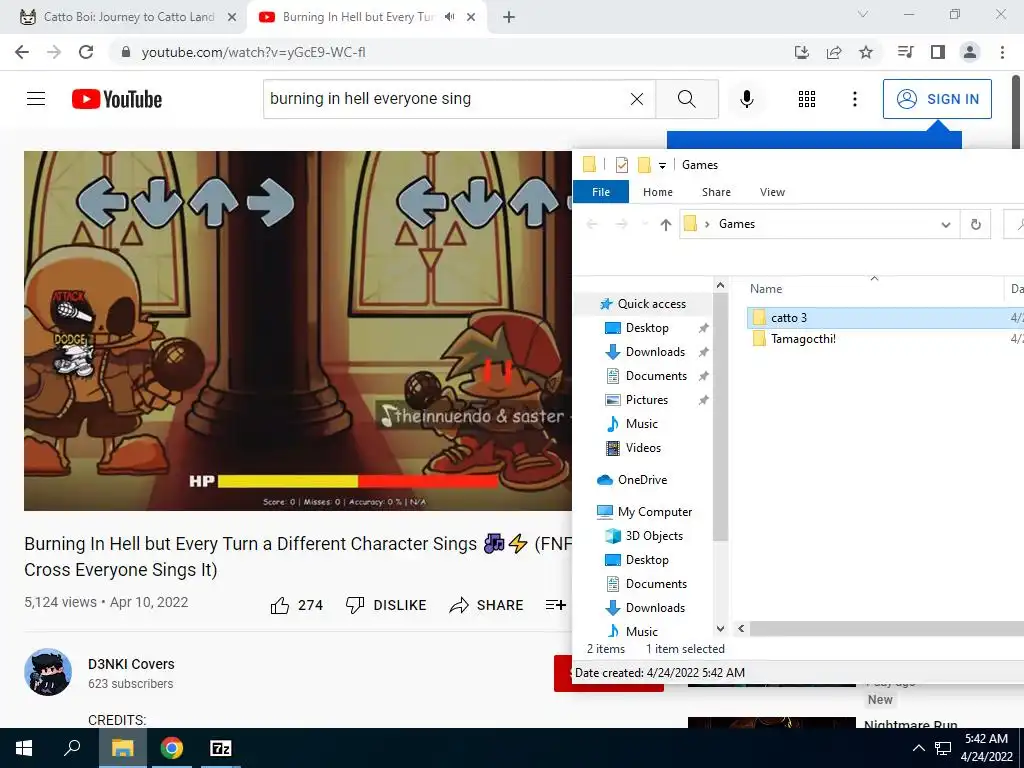Open the Share ribbon tab in explorer
Screen dimensions: 1024x768
tap(716, 192)
